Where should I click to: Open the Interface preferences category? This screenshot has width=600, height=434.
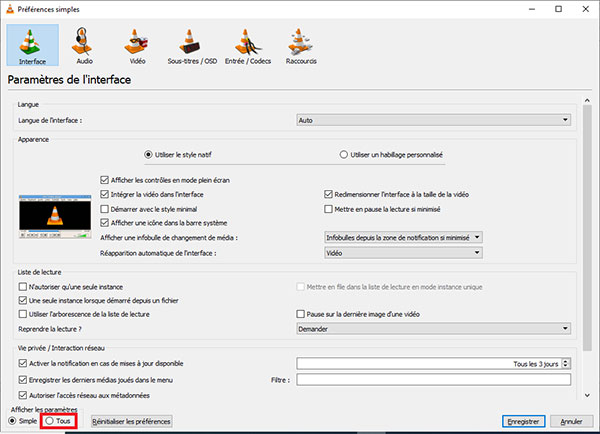tap(33, 45)
